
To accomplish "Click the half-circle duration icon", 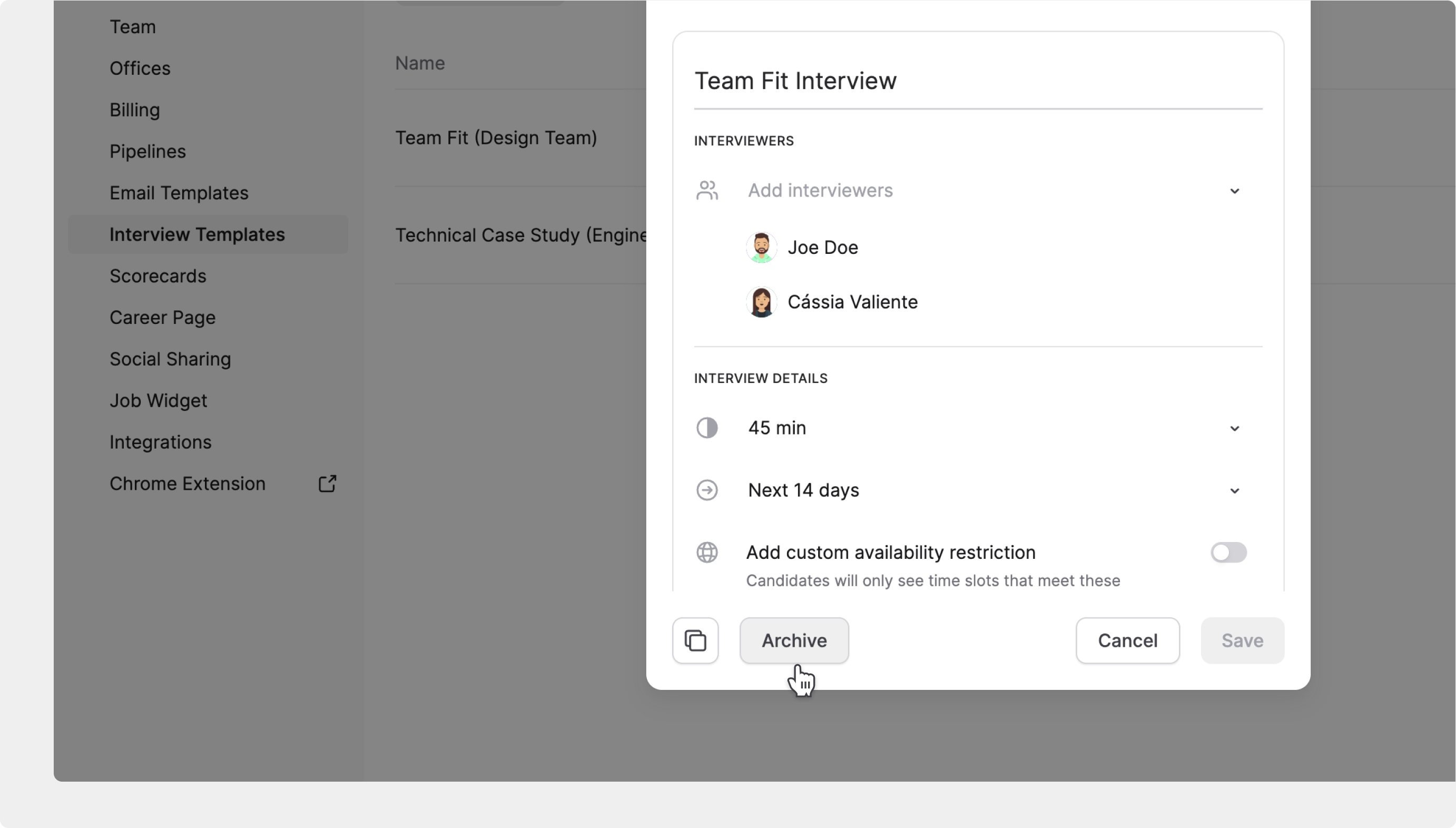I will [x=707, y=428].
